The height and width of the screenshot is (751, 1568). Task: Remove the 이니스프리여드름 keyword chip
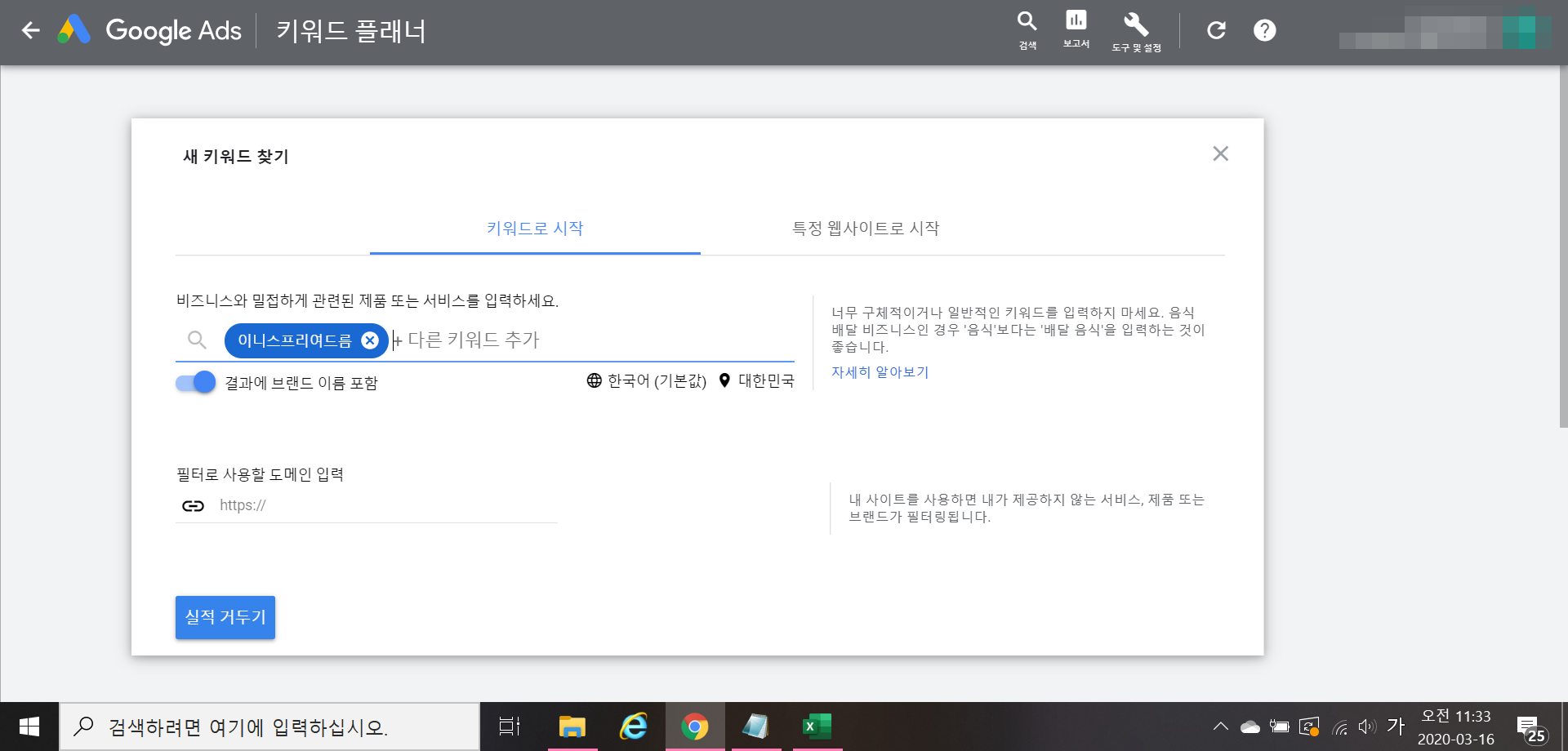[x=370, y=340]
